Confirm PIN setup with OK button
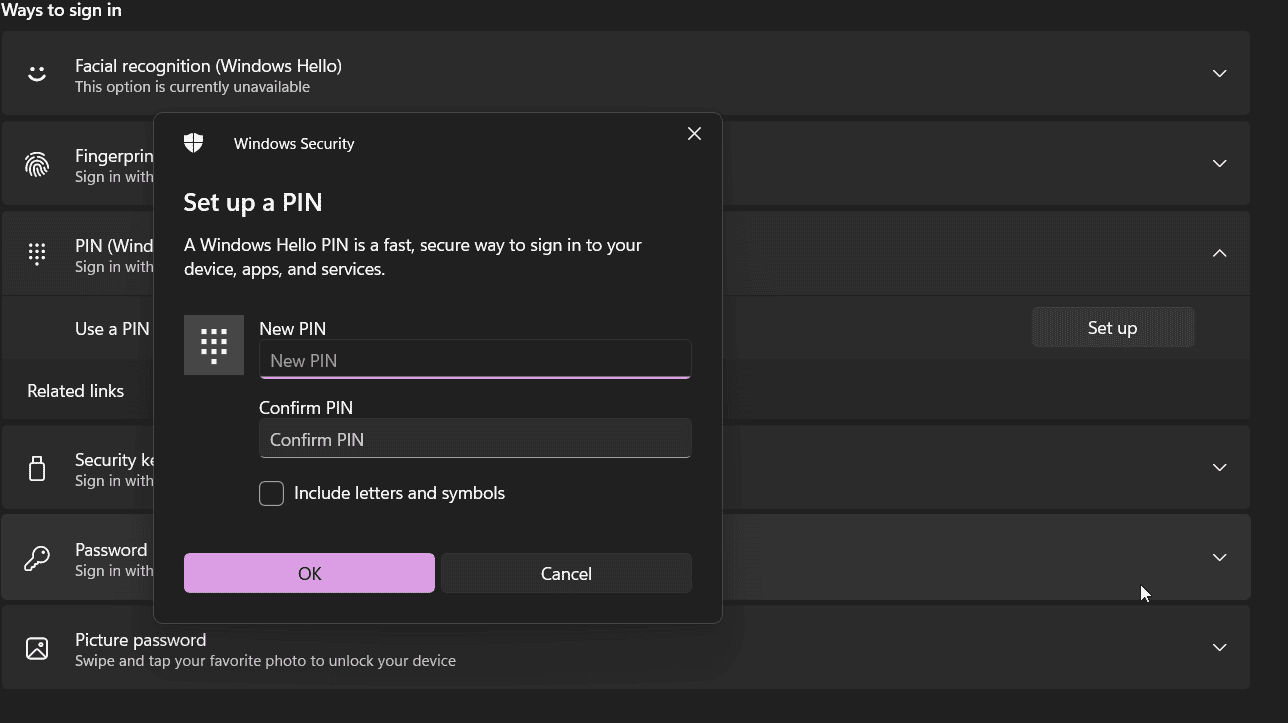 (309, 573)
